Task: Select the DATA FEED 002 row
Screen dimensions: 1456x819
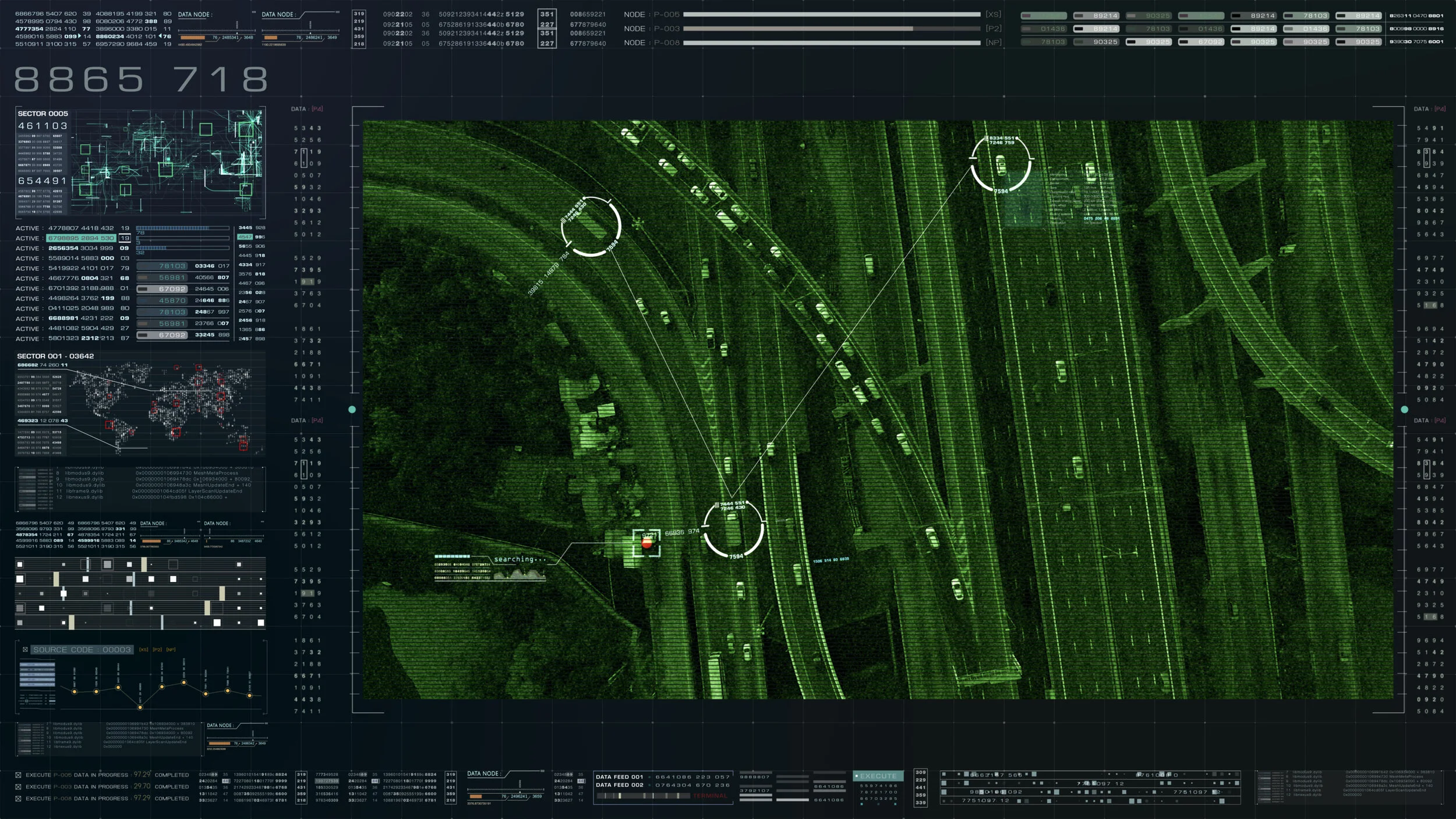Action: 663,785
